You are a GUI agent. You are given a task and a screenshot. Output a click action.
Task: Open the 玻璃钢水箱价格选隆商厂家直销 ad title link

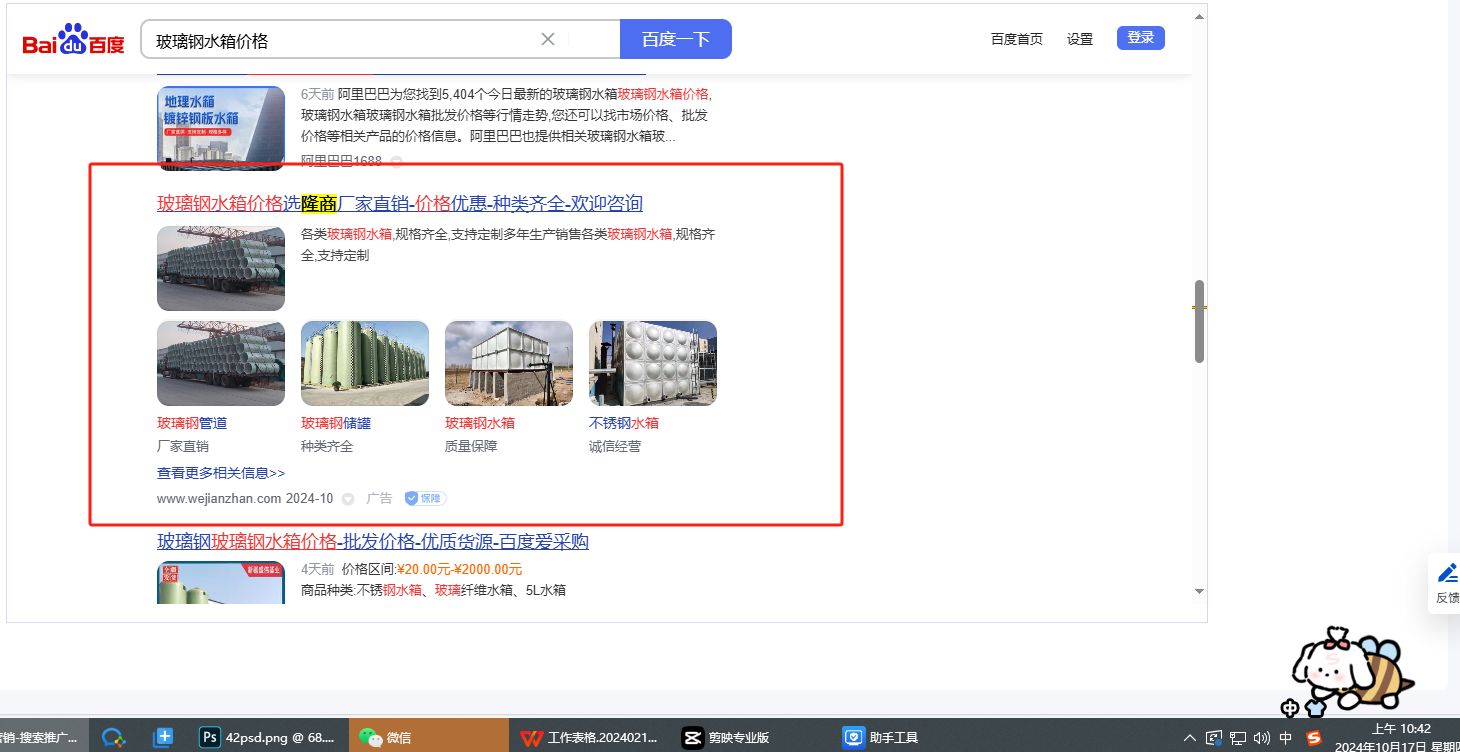(x=400, y=204)
